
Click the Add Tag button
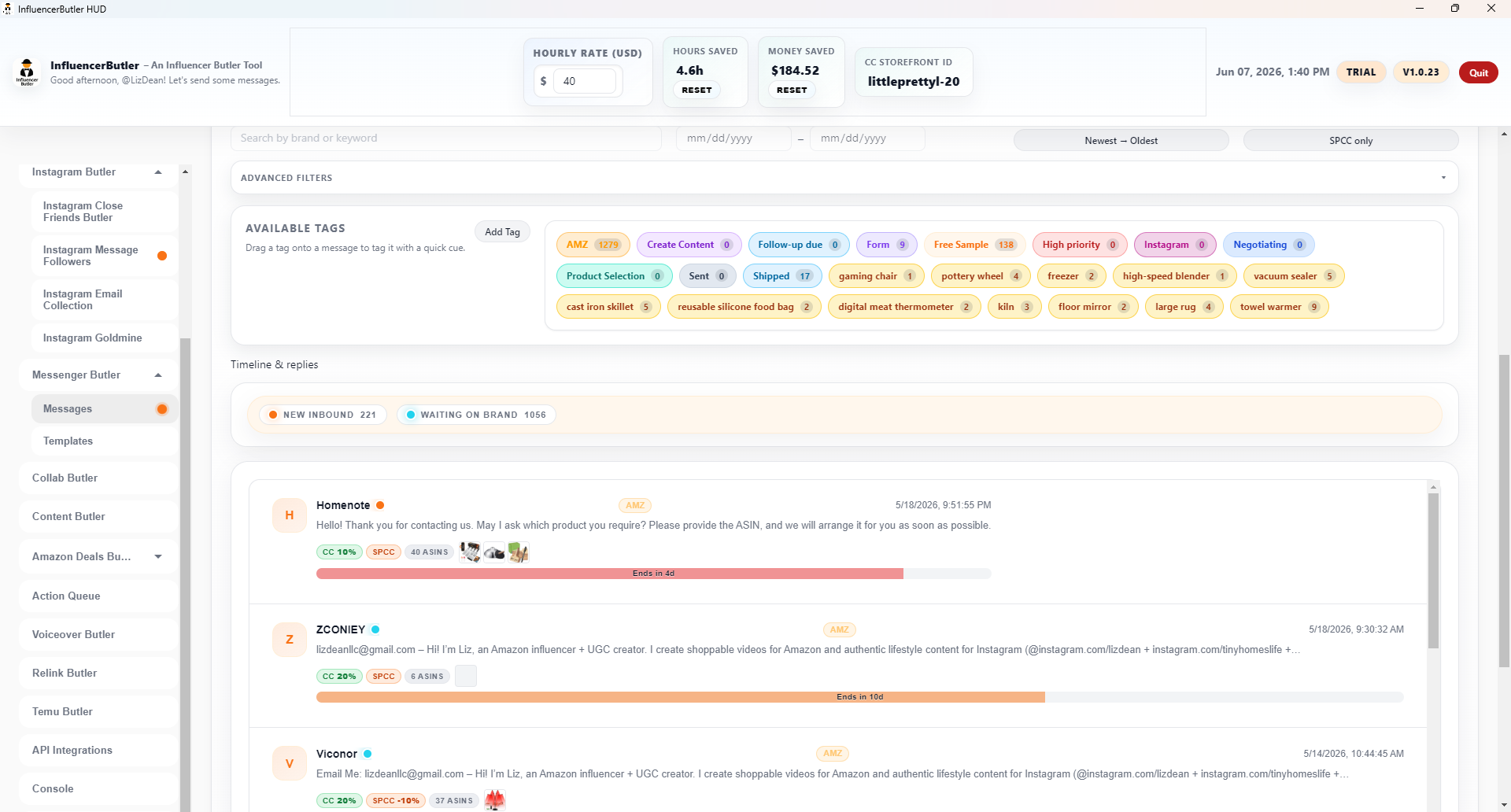tap(502, 232)
